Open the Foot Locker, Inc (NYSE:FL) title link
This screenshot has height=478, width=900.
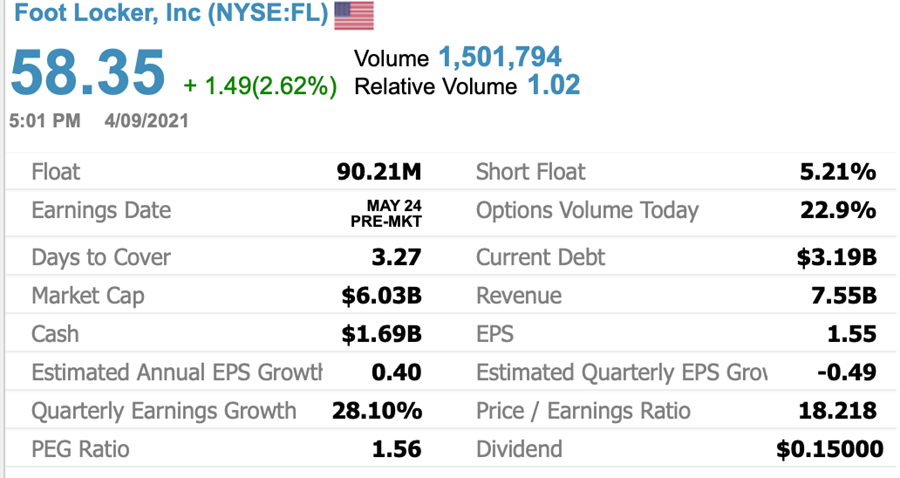tap(171, 14)
